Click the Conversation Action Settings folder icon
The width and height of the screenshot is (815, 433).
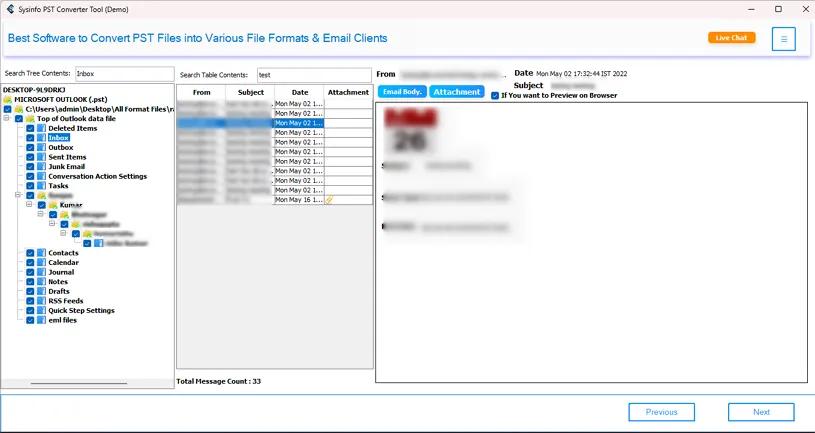[42, 176]
